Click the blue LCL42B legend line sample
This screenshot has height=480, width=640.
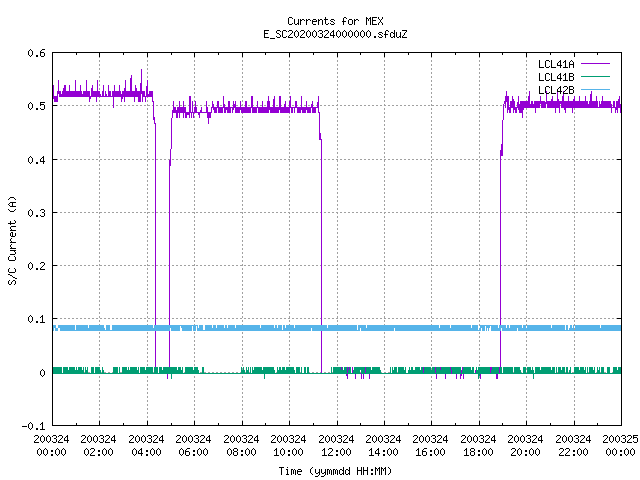tap(595, 90)
